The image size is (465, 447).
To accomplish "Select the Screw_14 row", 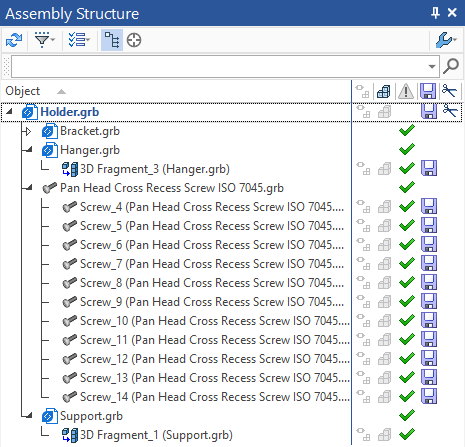I will click(215, 397).
